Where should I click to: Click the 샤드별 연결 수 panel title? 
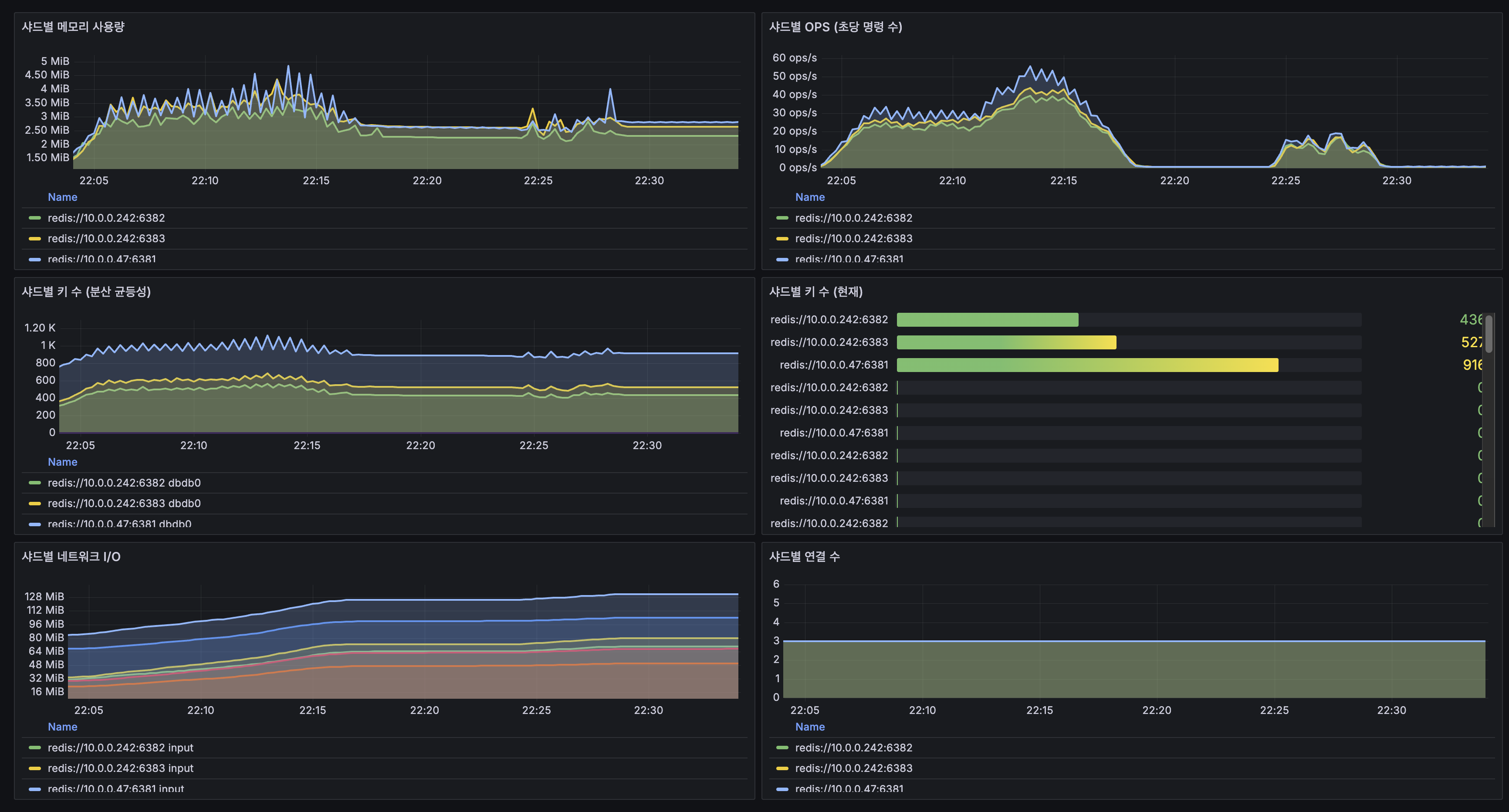804,557
